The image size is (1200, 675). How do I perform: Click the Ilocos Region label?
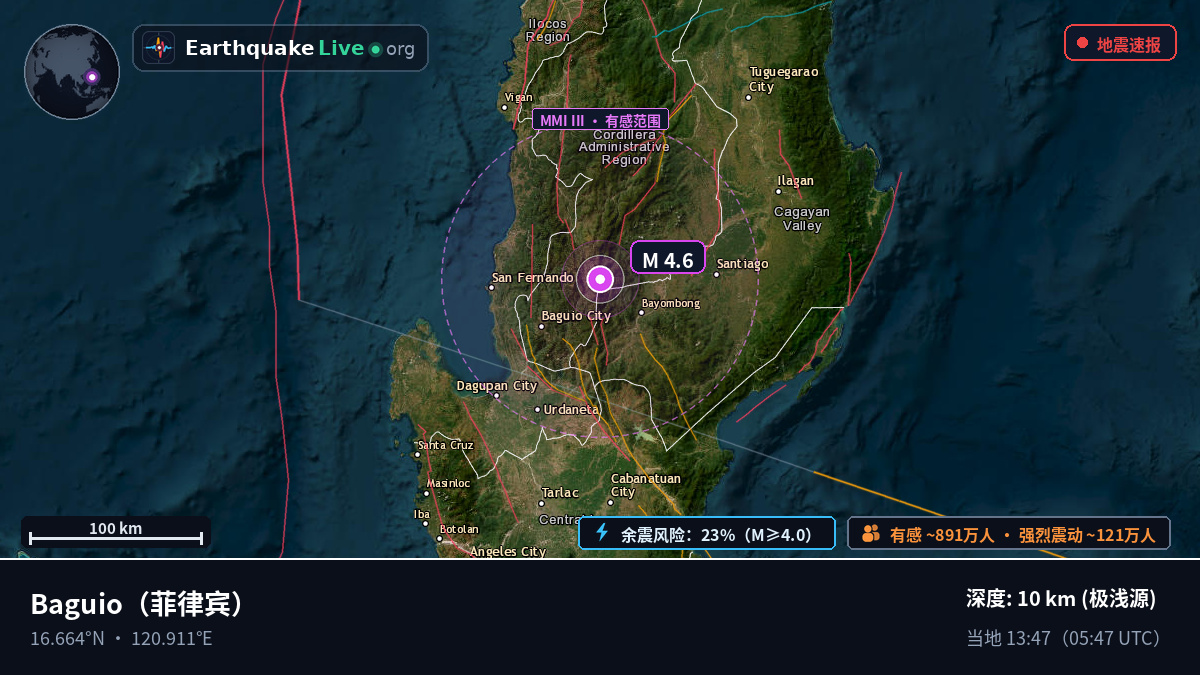(x=548, y=30)
